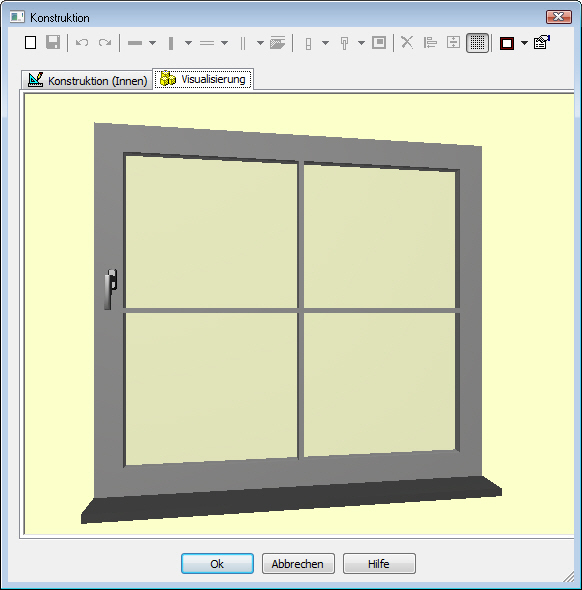Image resolution: width=582 pixels, height=590 pixels.
Task: Click the frame-in-frame sash icon
Action: pos(379,43)
